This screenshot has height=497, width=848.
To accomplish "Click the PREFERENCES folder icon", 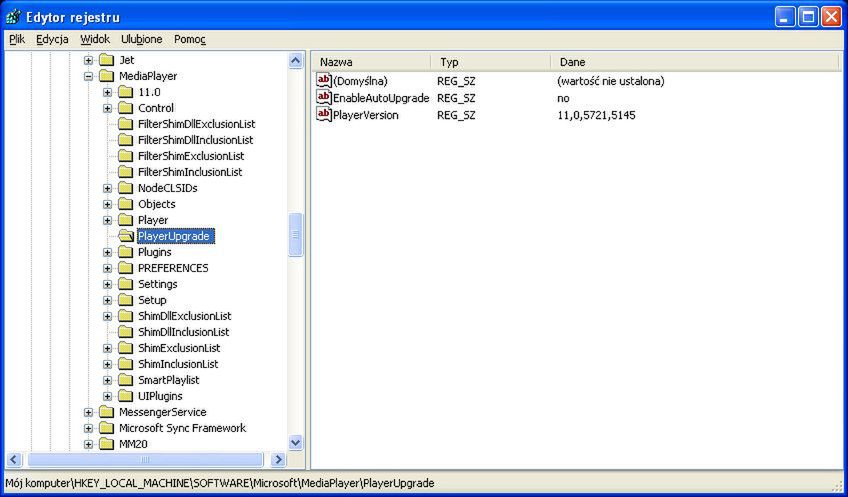I will pyautogui.click(x=125, y=268).
